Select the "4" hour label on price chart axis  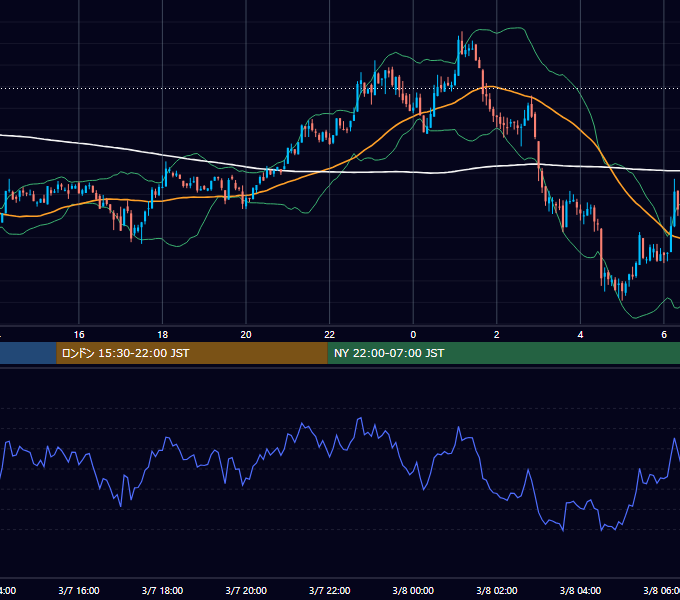pos(580,335)
